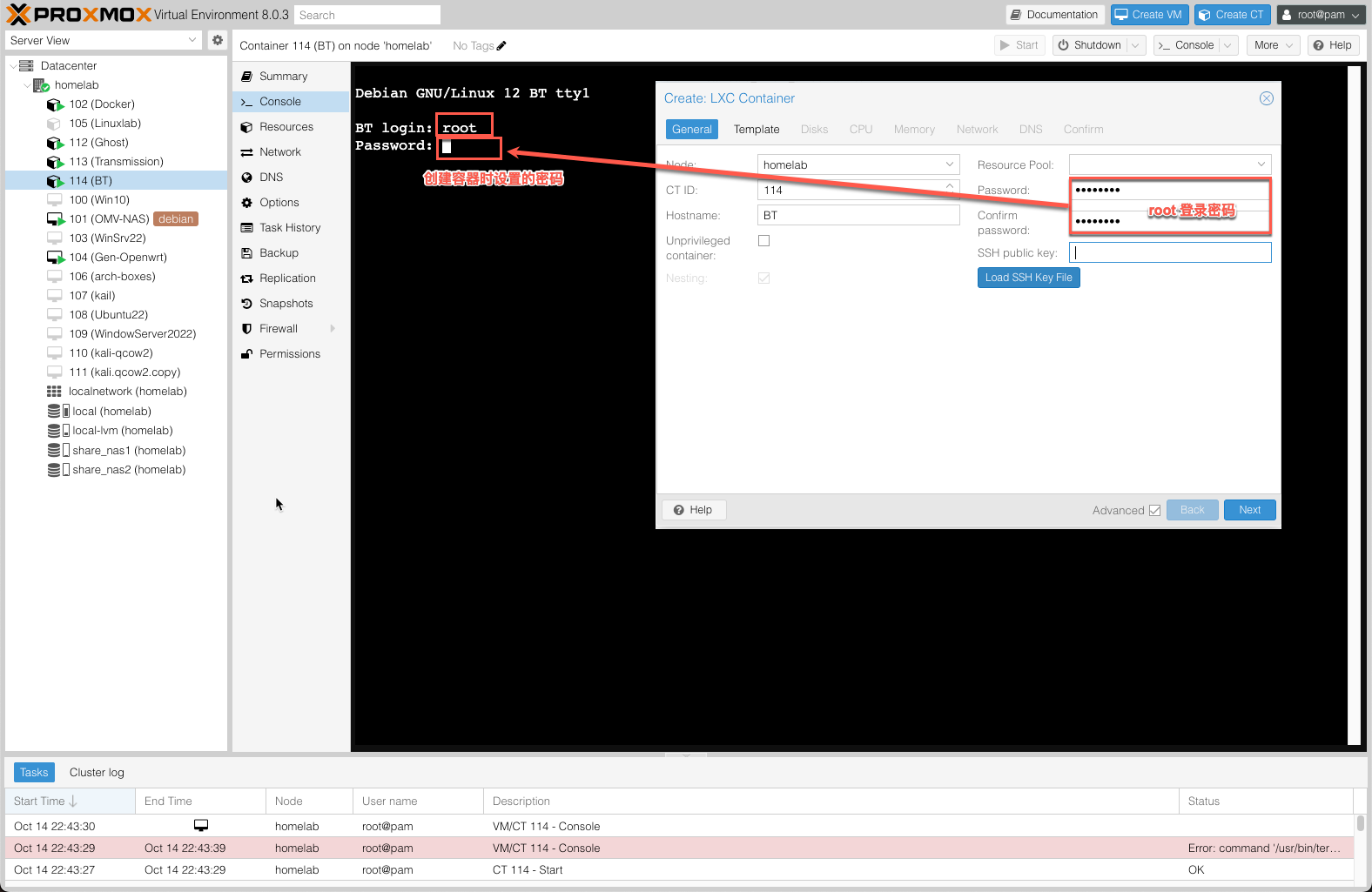The image size is (1372, 892).
Task: Open the Network arrows icon
Action: (246, 152)
